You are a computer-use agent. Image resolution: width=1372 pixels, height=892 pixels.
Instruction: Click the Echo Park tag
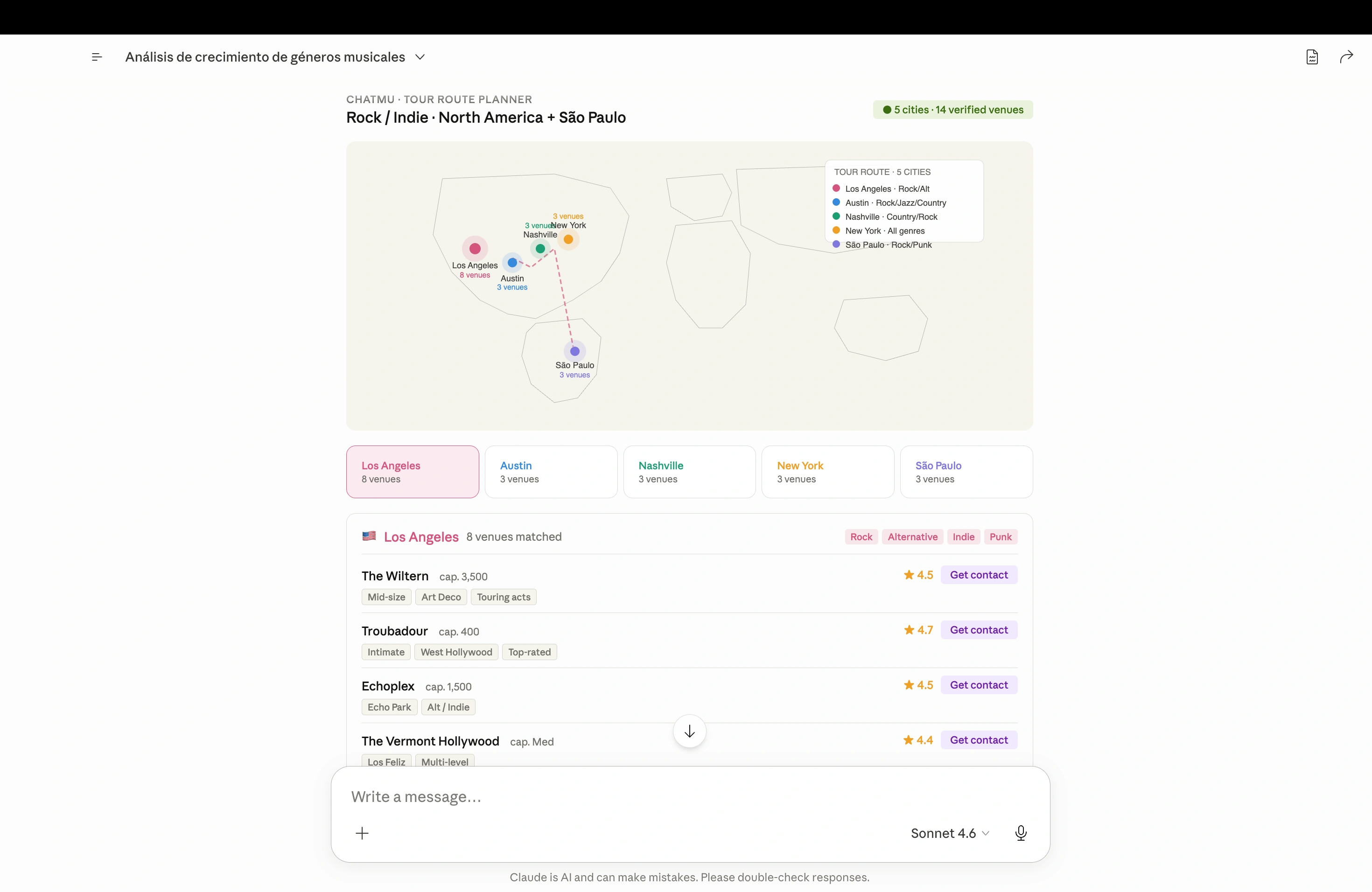pos(389,707)
